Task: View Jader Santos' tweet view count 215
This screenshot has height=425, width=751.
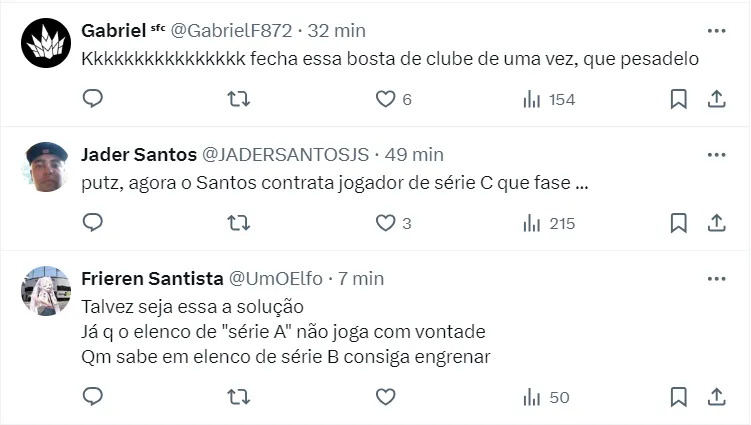Action: tap(549, 223)
